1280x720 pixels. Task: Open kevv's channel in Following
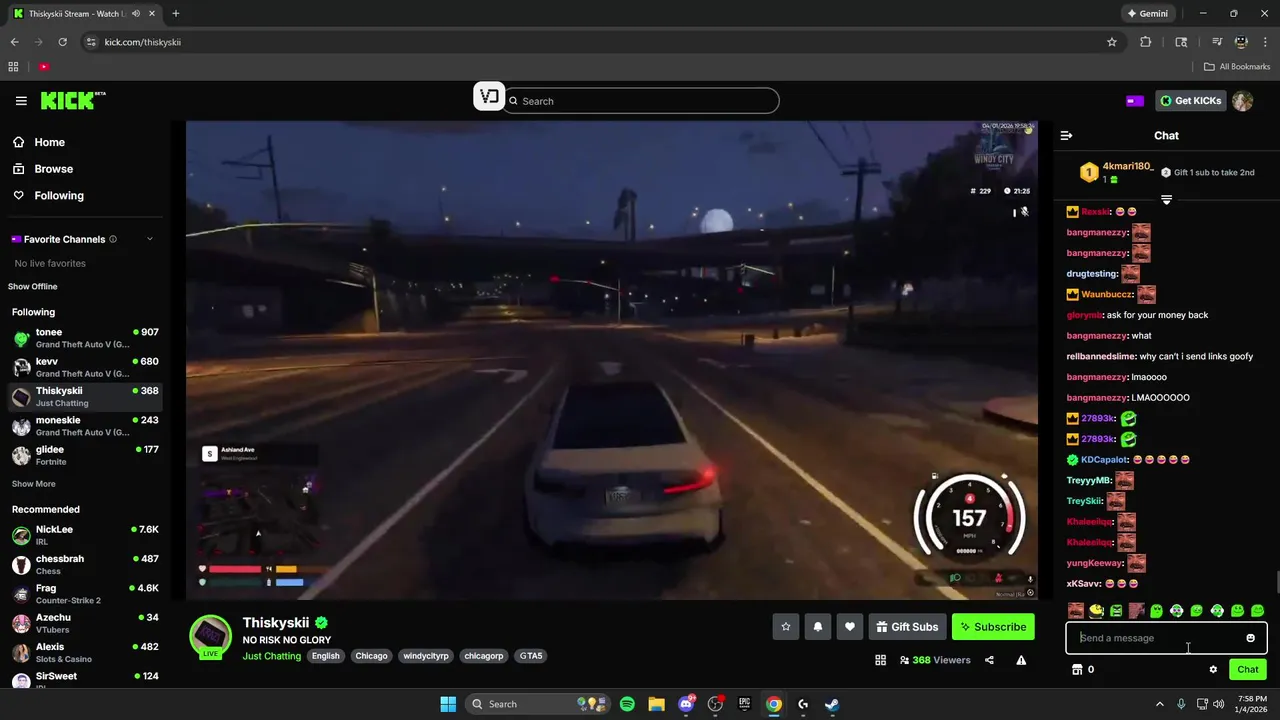pyautogui.click(x=84, y=367)
